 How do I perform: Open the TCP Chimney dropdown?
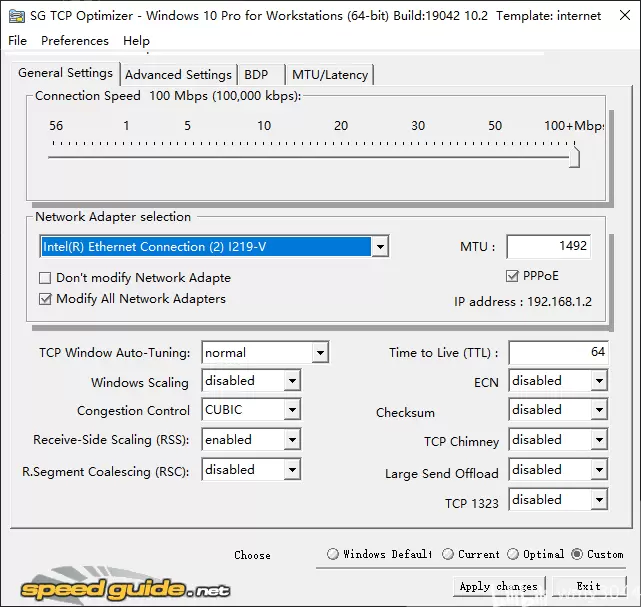coord(558,439)
